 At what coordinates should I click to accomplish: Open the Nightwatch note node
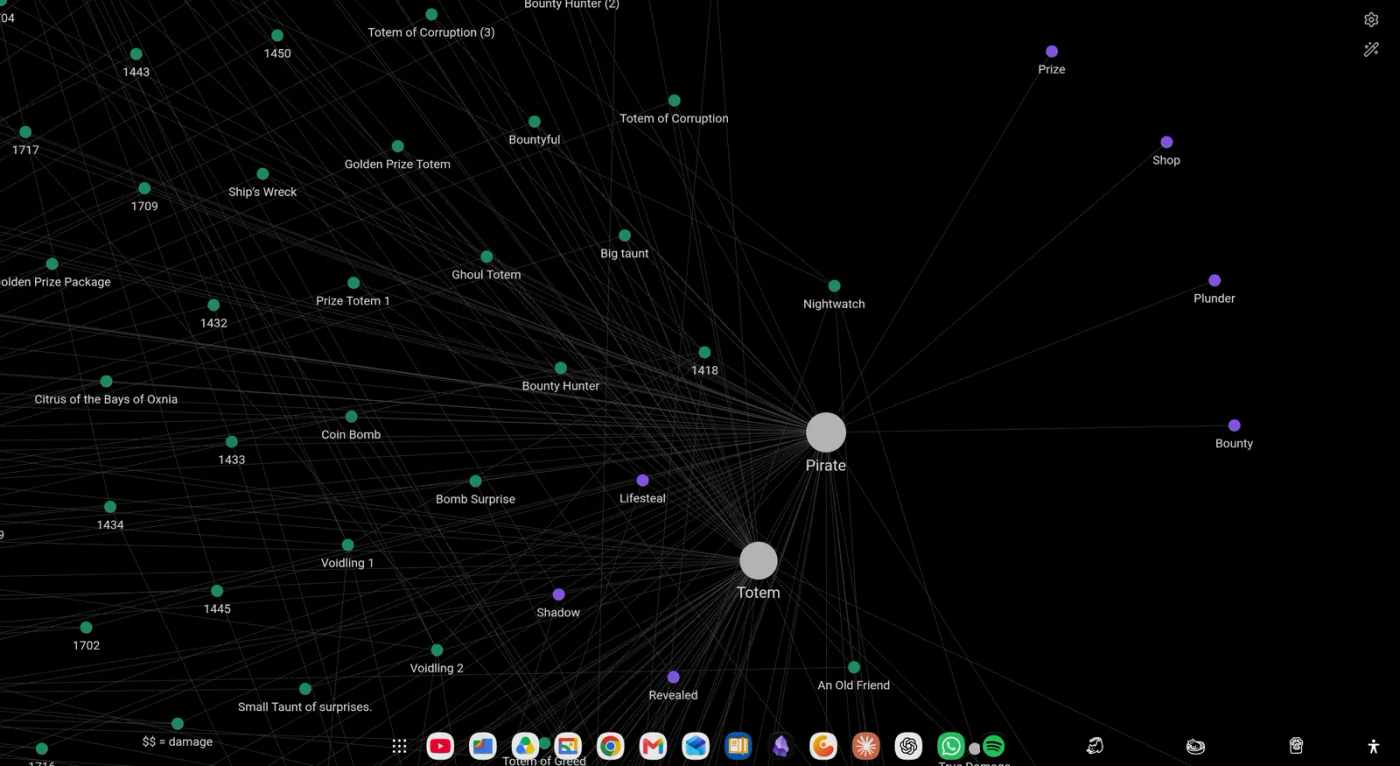click(x=834, y=286)
